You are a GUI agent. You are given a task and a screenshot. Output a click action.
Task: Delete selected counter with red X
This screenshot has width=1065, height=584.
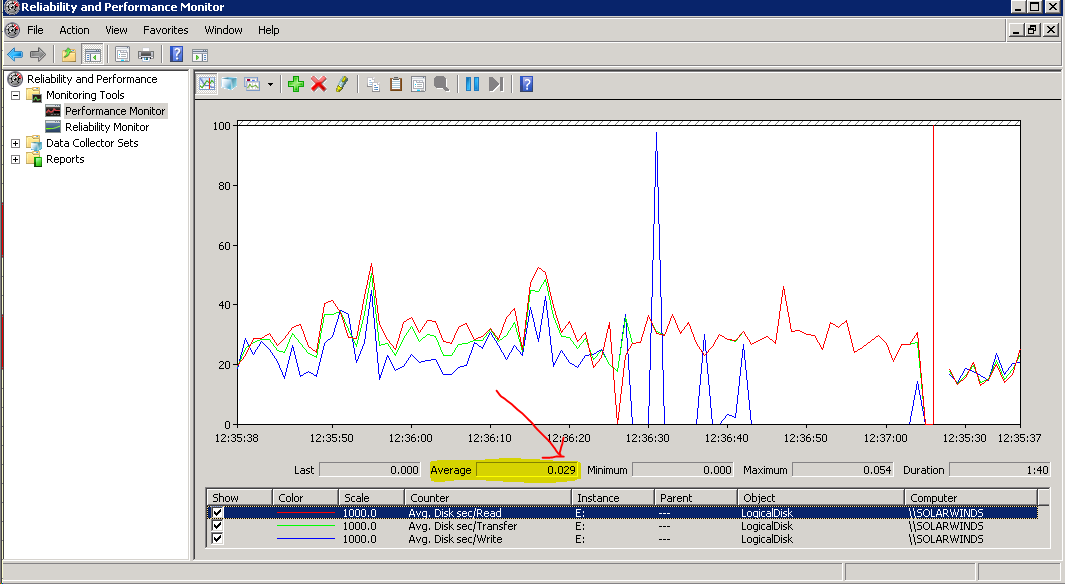pos(319,84)
